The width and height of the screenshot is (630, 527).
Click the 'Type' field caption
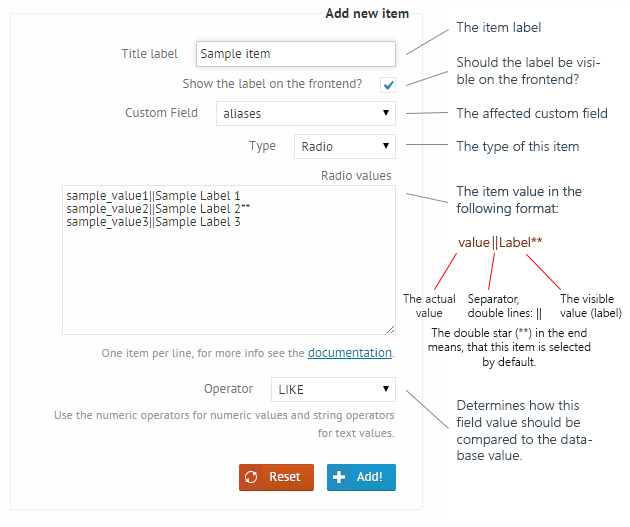pyautogui.click(x=262, y=146)
